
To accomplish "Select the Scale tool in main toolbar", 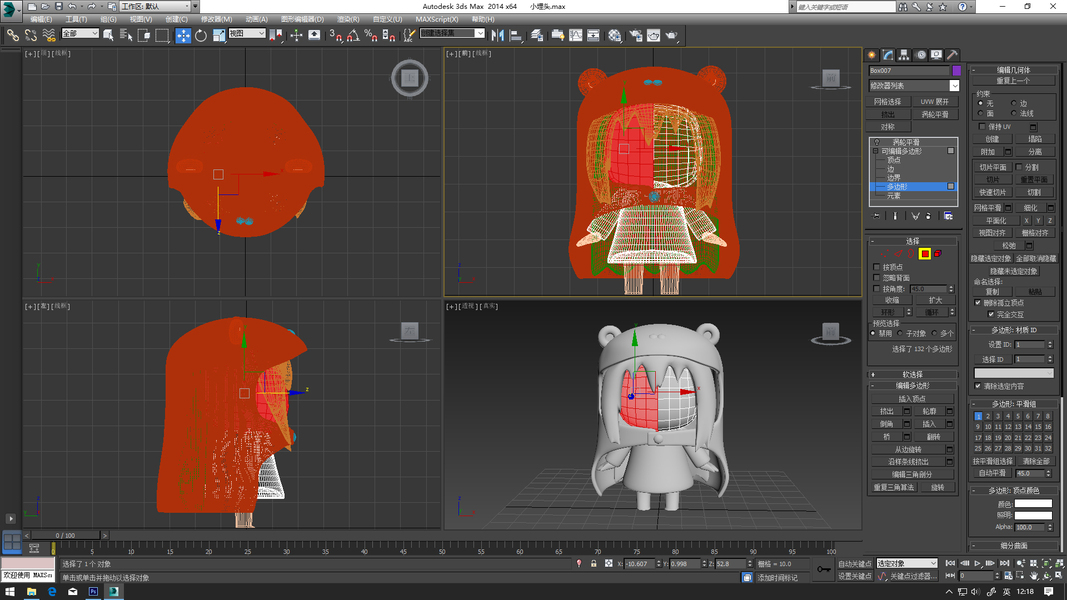I will (x=218, y=35).
